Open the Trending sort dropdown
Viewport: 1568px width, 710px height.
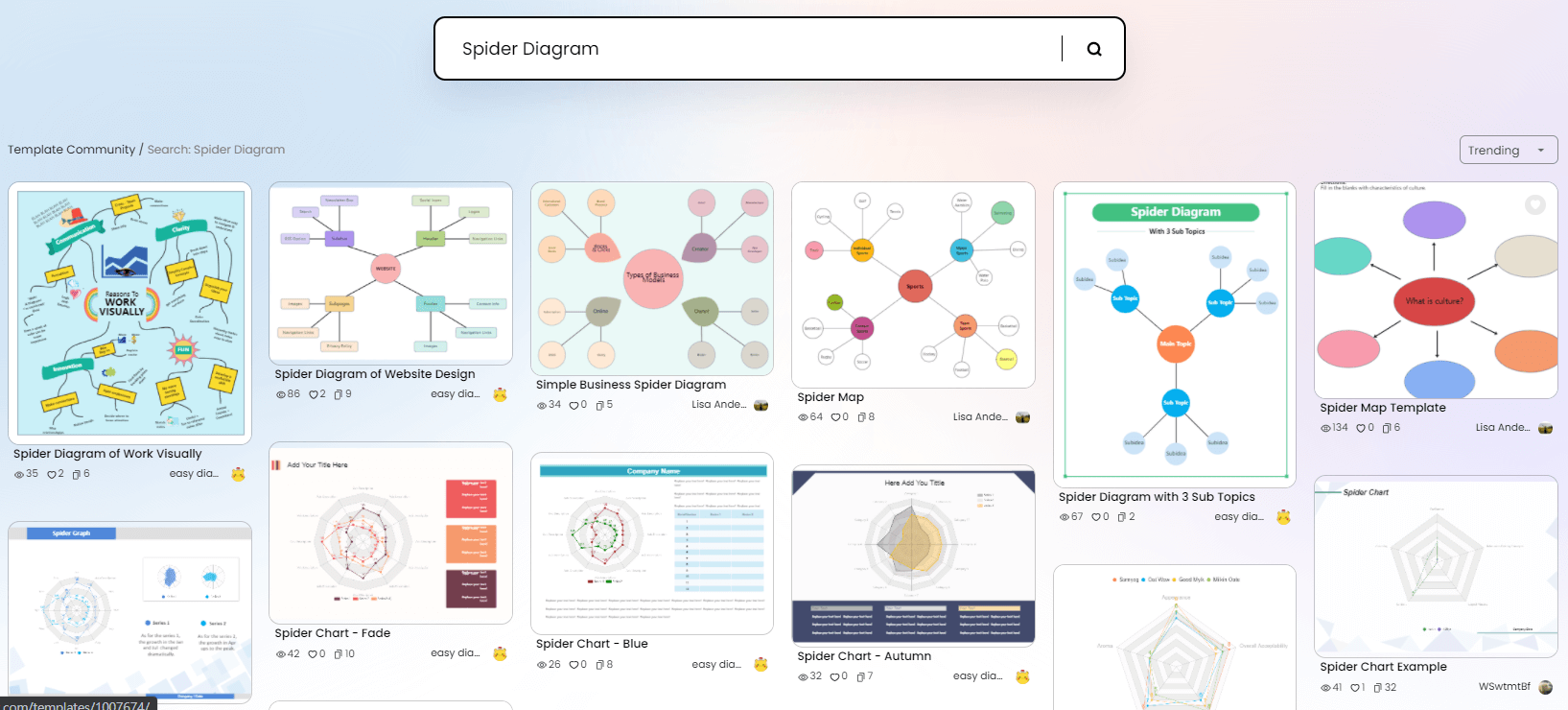(x=1509, y=150)
